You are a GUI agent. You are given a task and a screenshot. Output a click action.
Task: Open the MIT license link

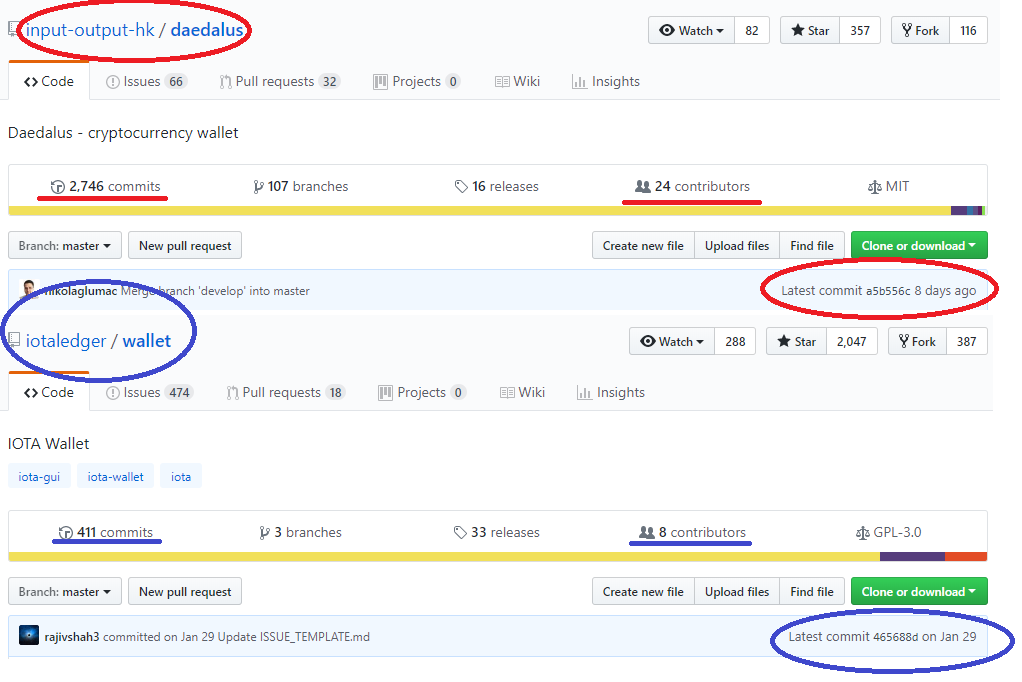click(888, 187)
